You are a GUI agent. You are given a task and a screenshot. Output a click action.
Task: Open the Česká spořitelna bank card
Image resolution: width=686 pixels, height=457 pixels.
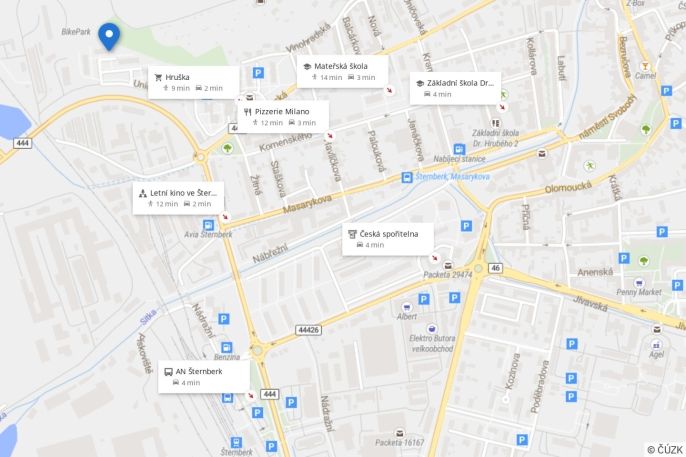pyautogui.click(x=388, y=239)
